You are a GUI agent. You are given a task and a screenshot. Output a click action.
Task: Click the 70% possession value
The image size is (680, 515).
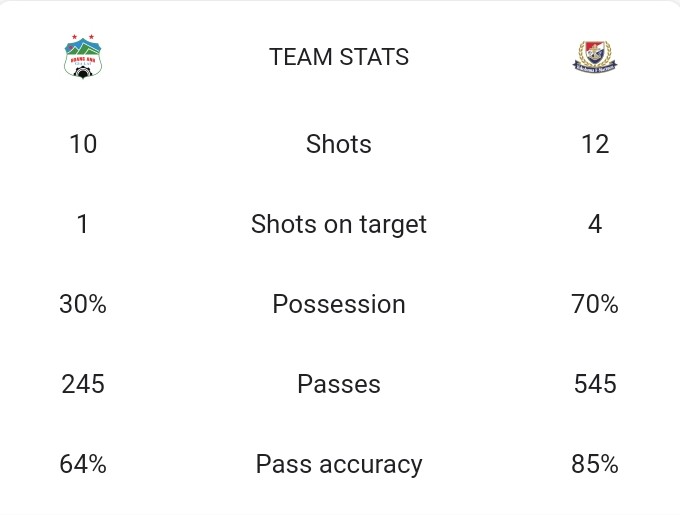coord(595,304)
